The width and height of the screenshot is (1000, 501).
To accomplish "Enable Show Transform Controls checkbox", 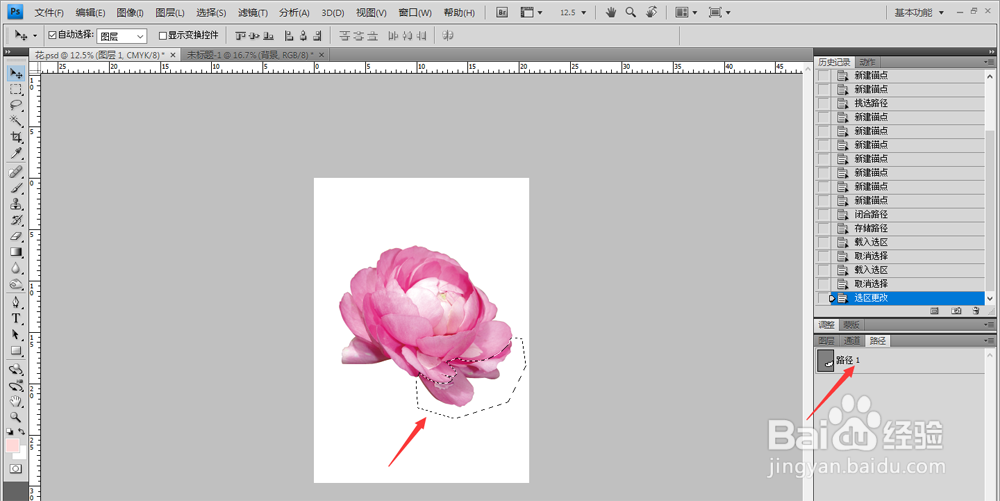I will [x=163, y=36].
